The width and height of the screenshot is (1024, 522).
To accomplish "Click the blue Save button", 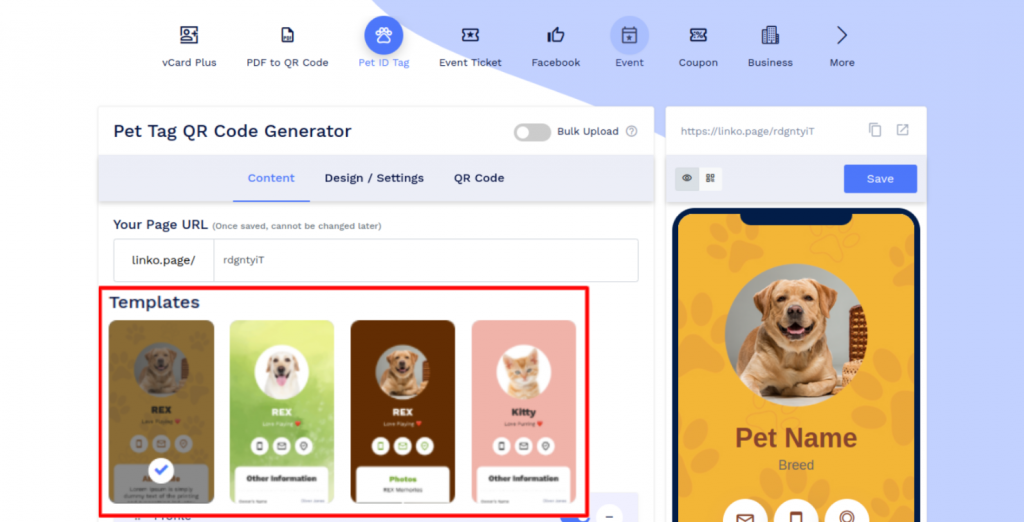I will 880,179.
